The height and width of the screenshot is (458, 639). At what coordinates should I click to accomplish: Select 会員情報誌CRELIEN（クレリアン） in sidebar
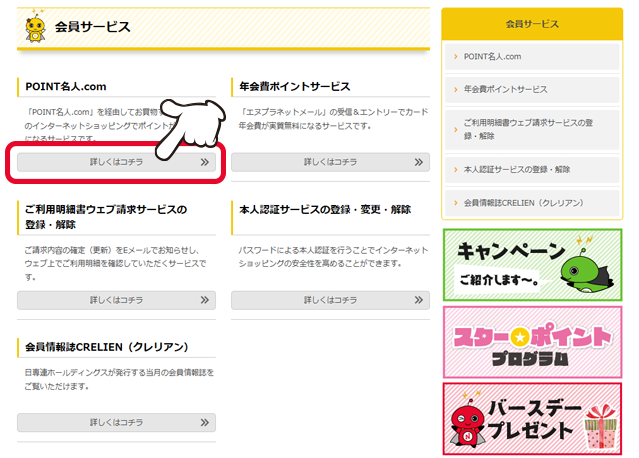pos(532,203)
